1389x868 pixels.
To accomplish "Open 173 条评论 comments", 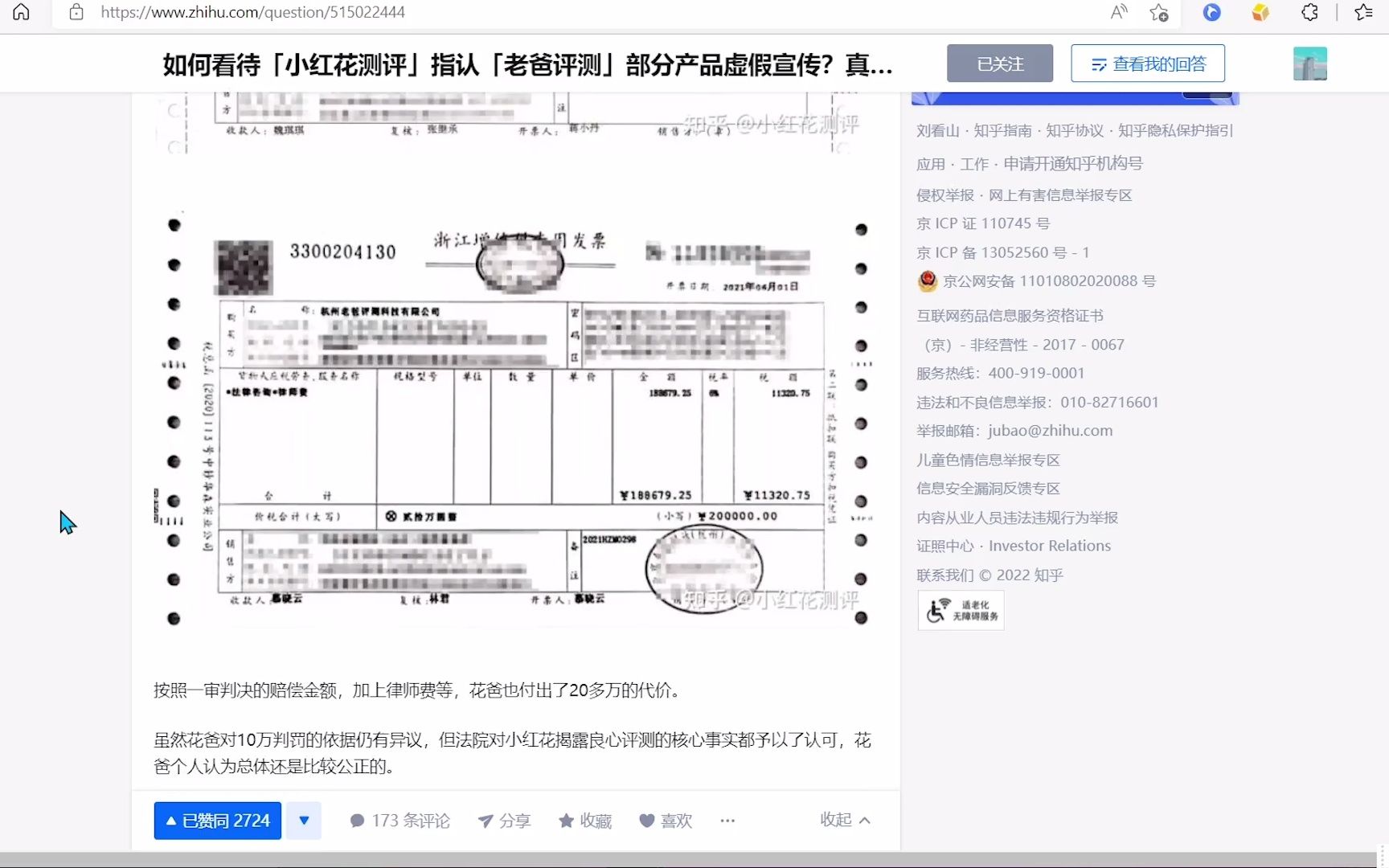I will [400, 821].
